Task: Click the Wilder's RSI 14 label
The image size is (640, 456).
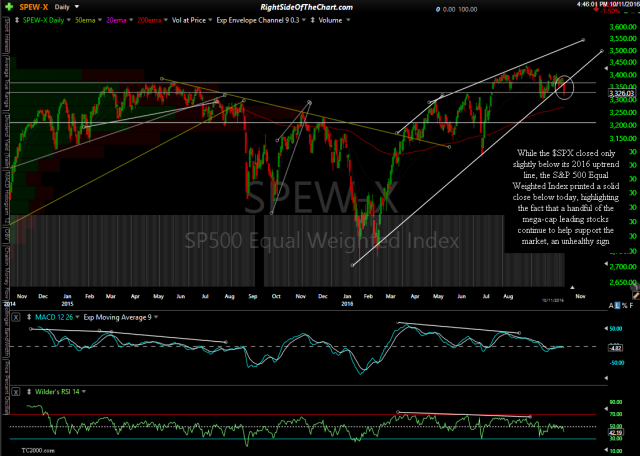Action: [x=58, y=392]
